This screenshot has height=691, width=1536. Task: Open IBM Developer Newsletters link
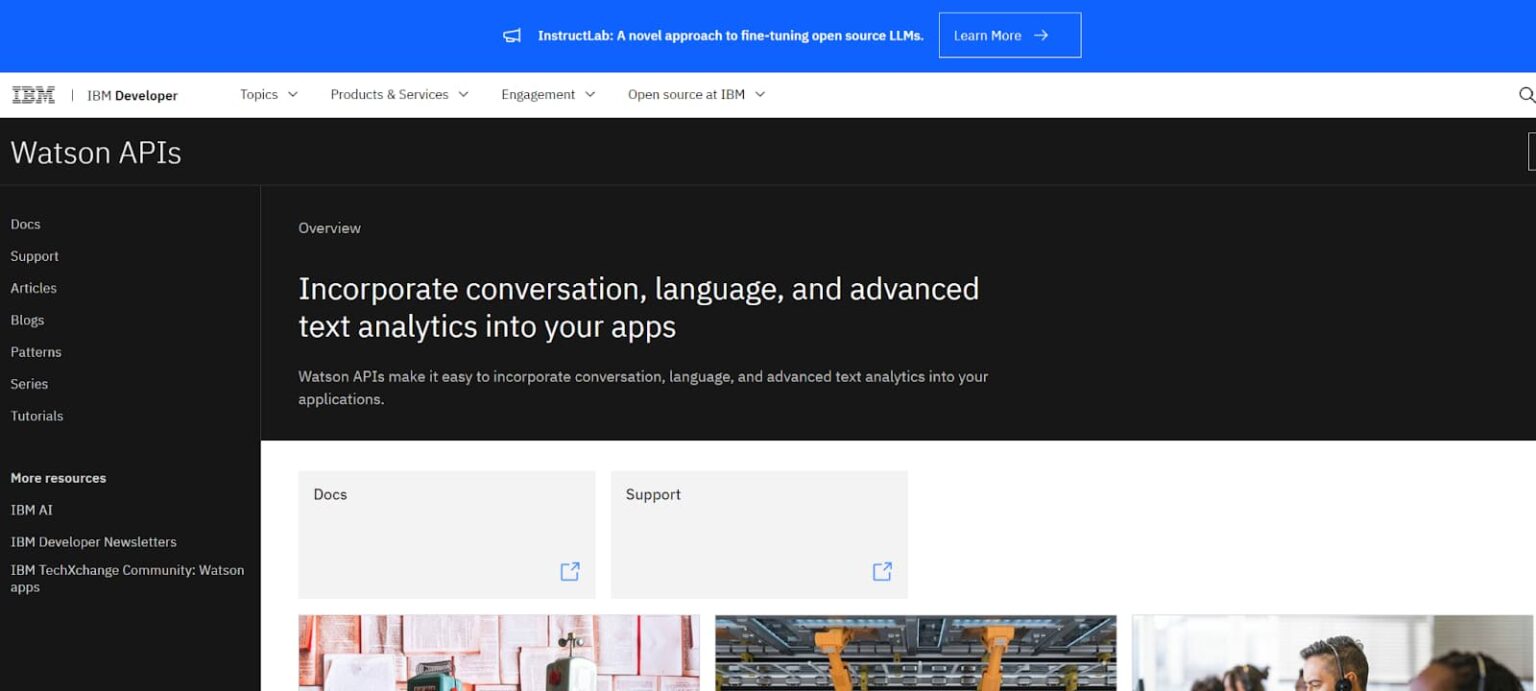click(94, 541)
